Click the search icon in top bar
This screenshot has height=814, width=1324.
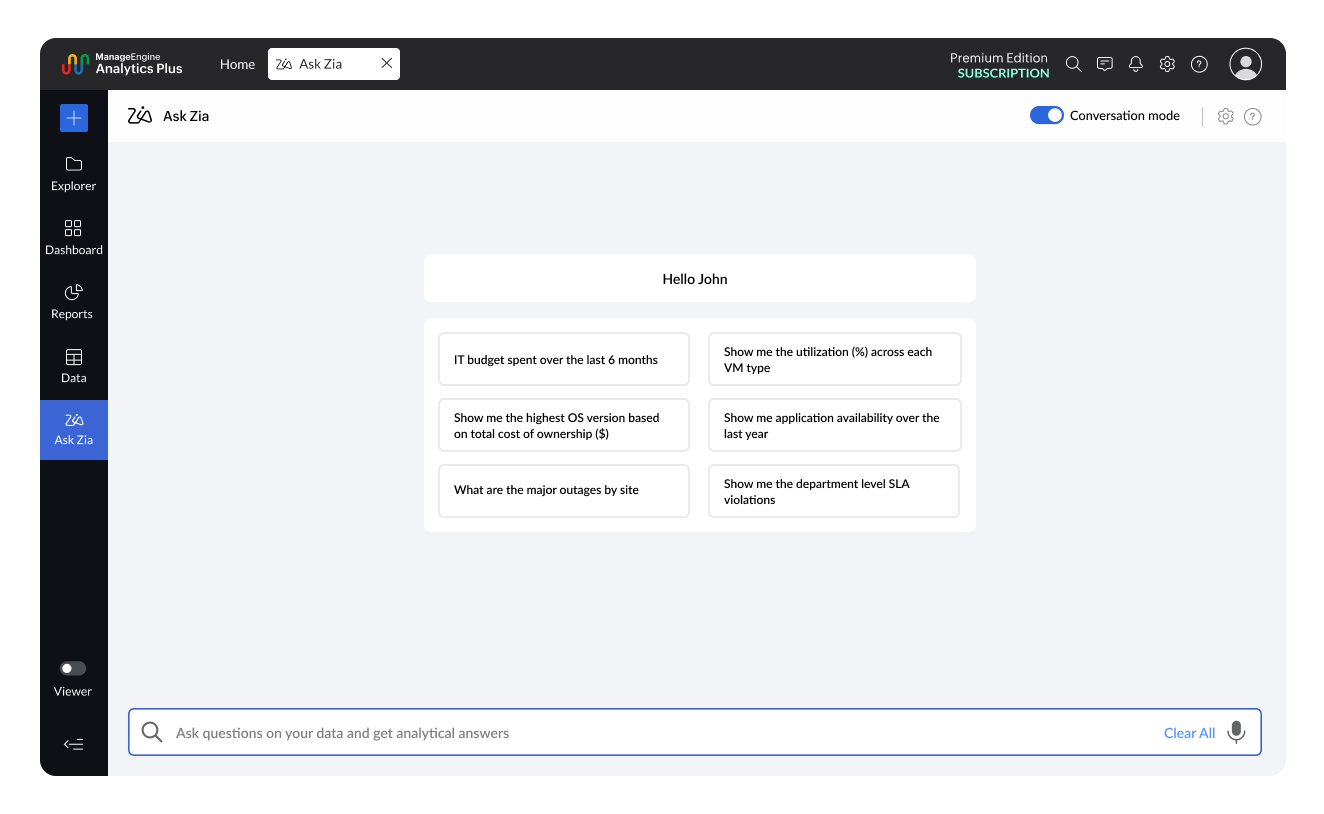tap(1073, 64)
